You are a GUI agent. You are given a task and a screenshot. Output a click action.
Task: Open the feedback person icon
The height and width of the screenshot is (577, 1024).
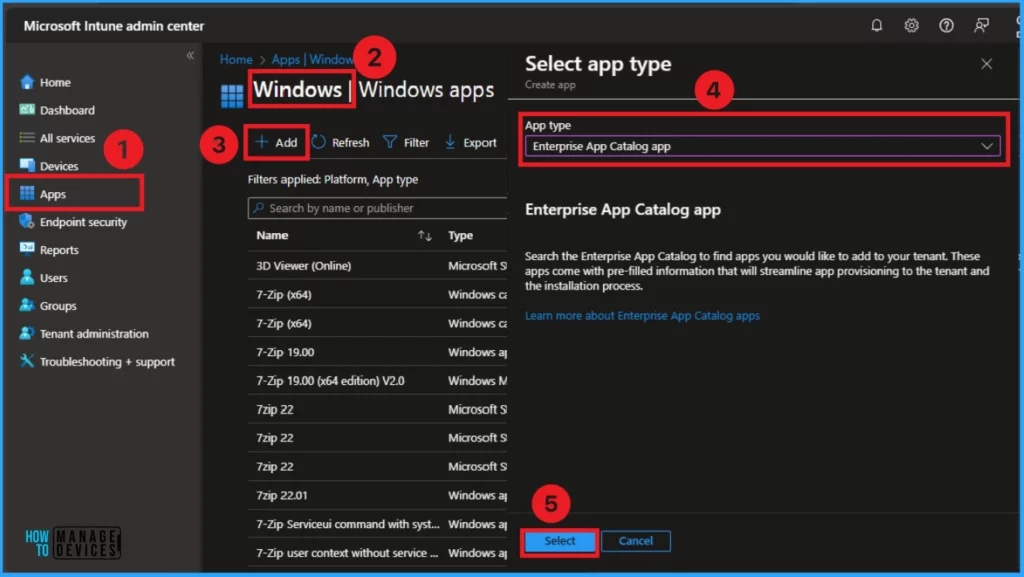coord(981,25)
